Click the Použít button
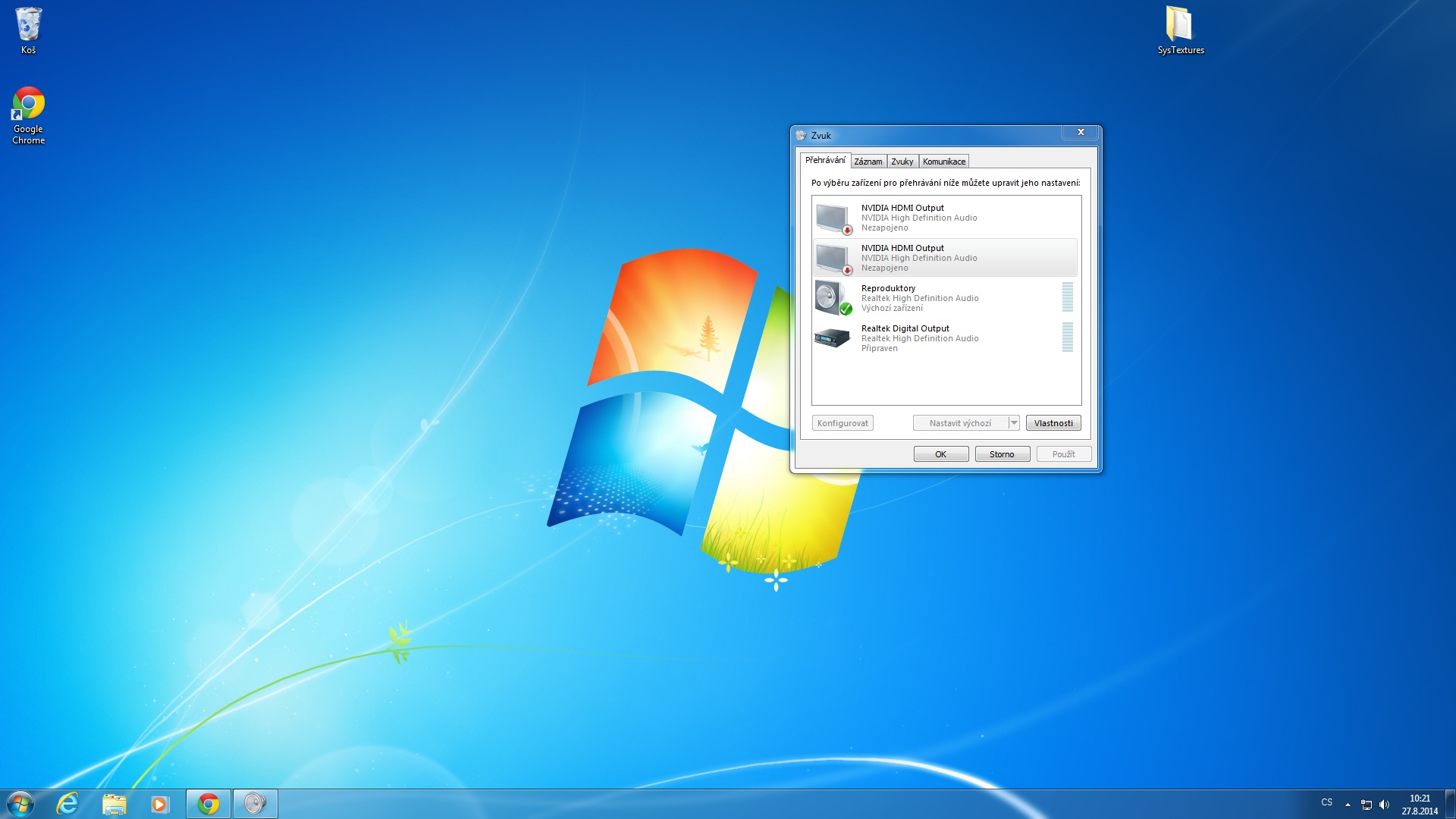 1064,454
